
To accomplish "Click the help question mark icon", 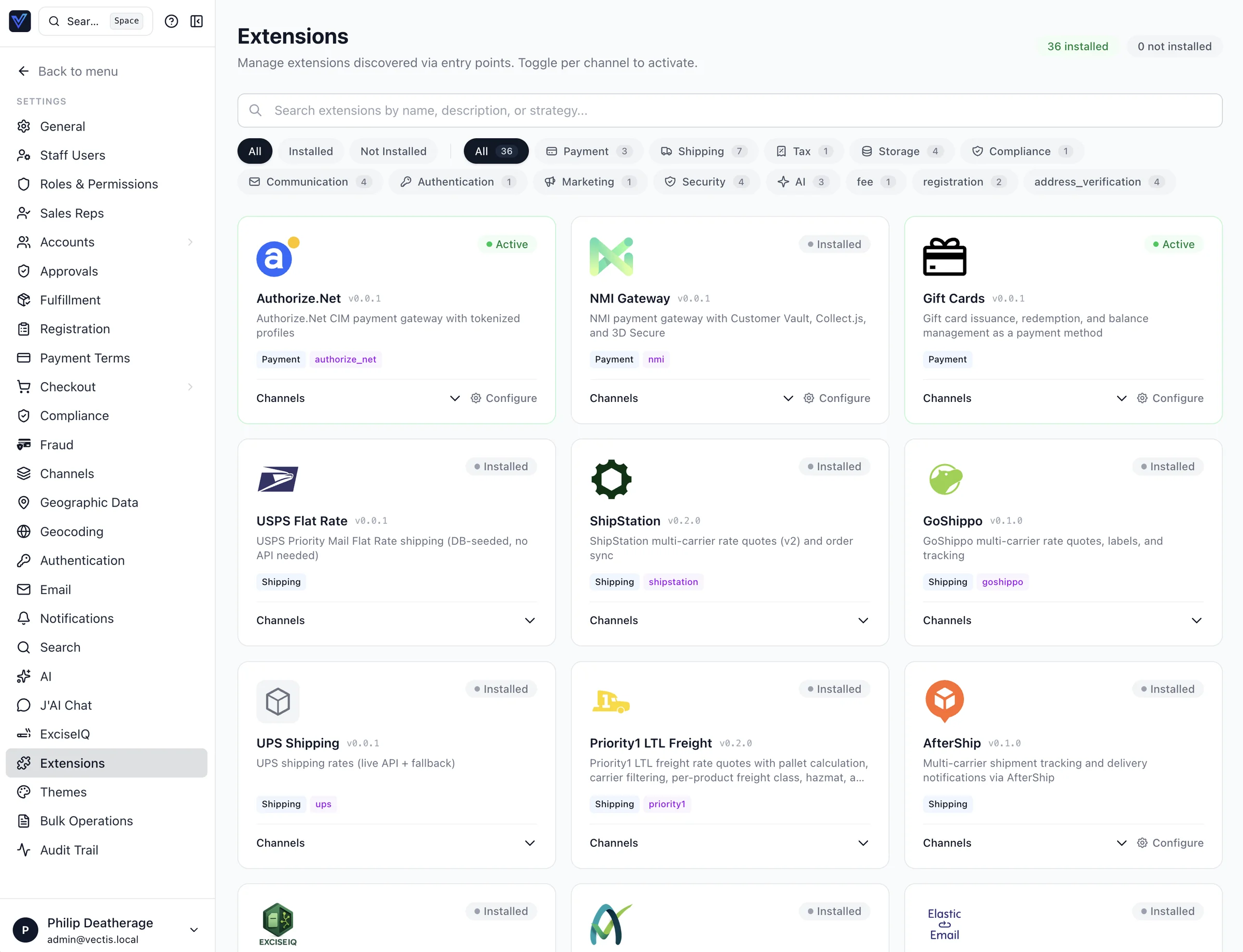I will pos(171,22).
